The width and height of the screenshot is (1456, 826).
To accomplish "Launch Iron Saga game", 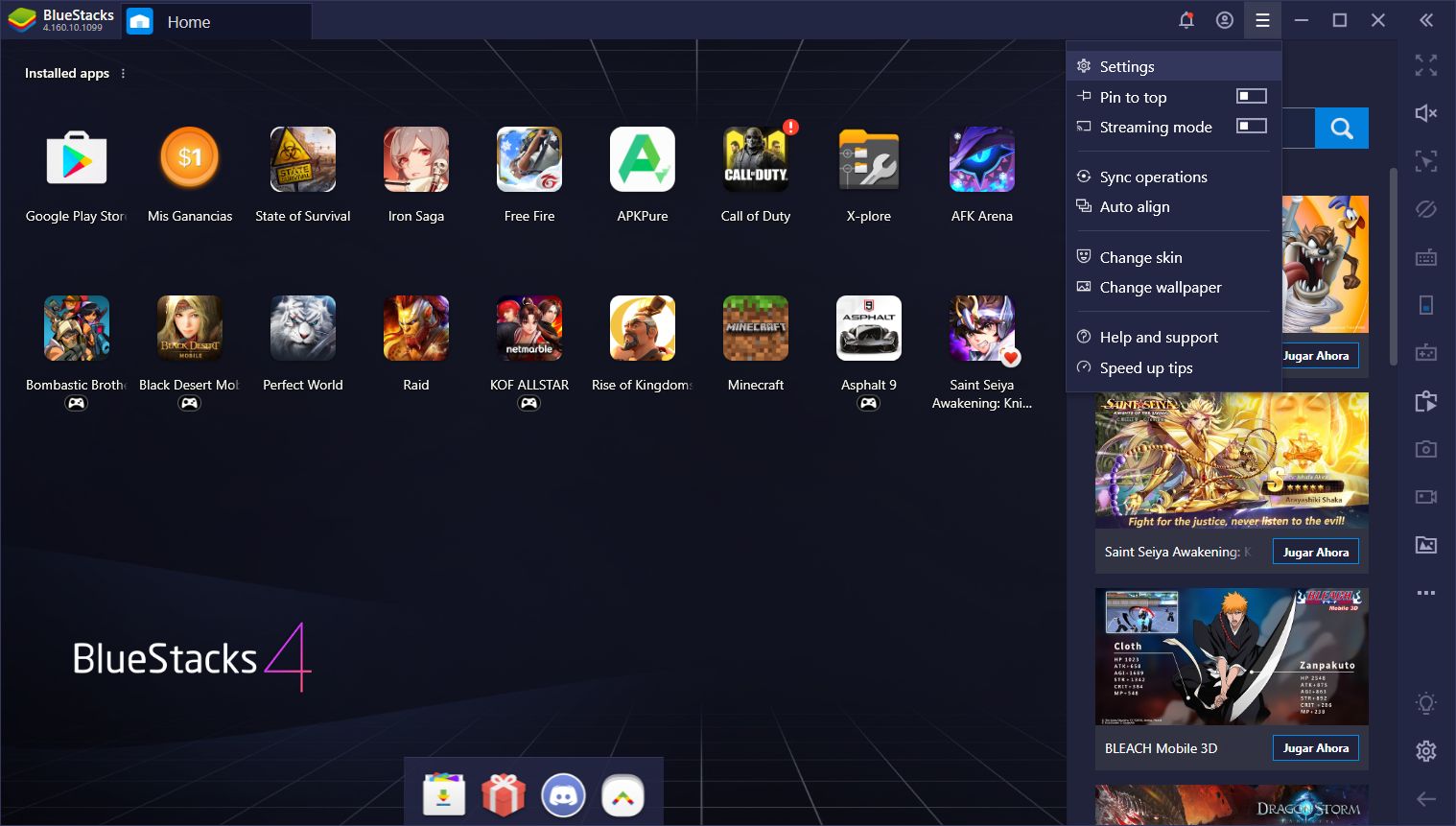I will pyautogui.click(x=416, y=159).
